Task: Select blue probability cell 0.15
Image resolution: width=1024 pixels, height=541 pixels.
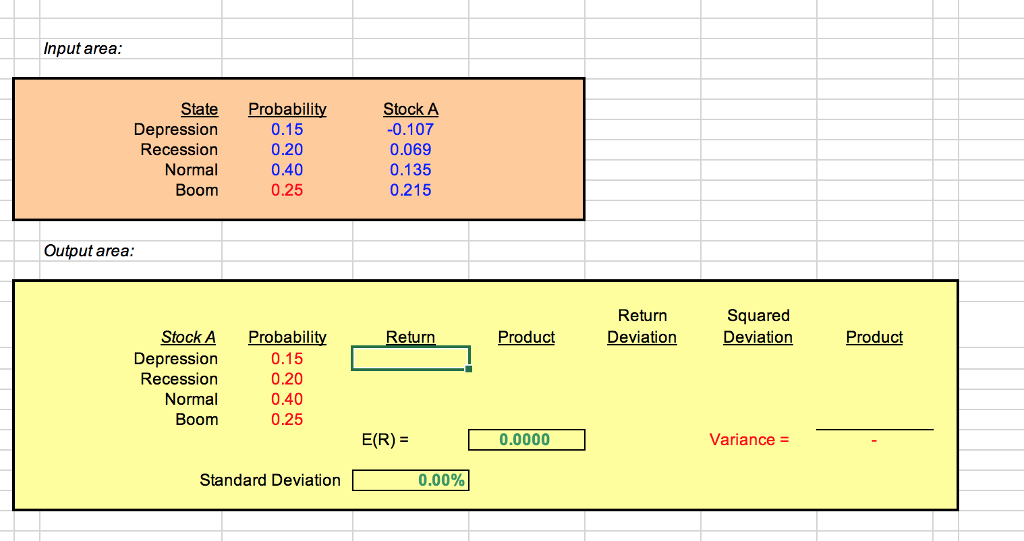Action: [287, 129]
